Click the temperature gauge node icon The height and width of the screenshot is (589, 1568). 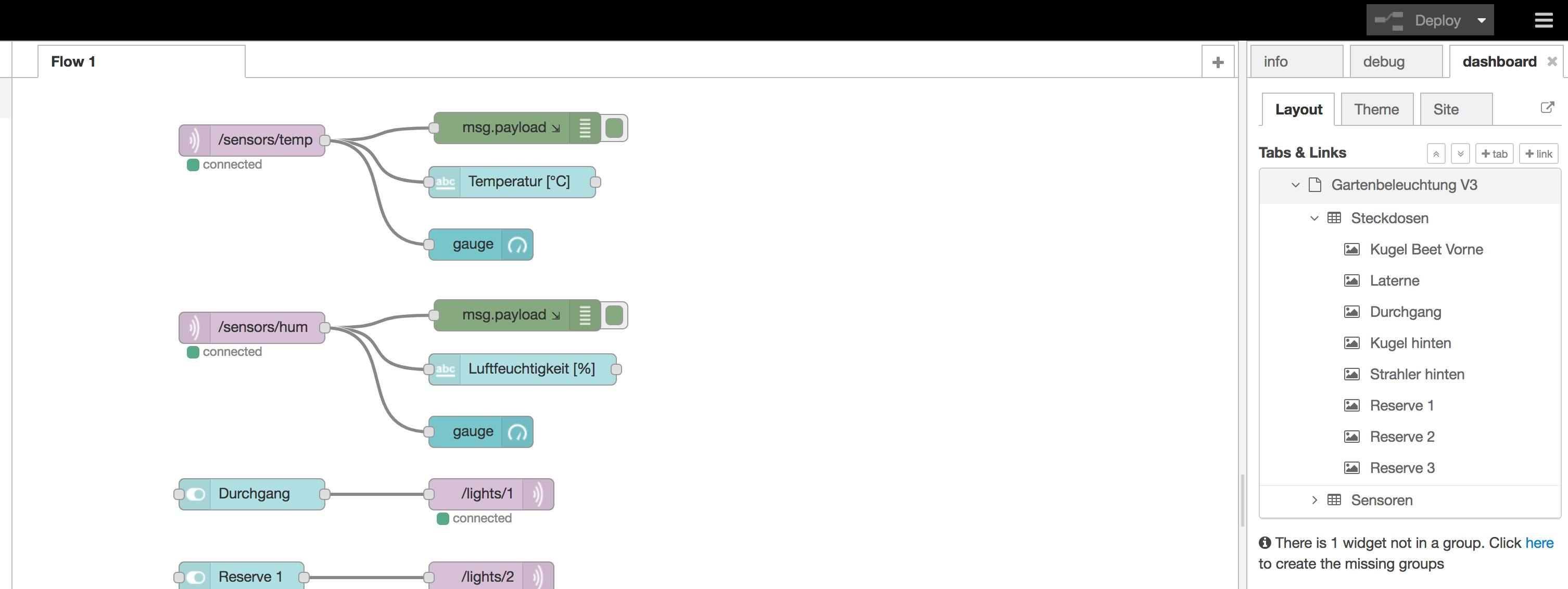click(x=517, y=245)
